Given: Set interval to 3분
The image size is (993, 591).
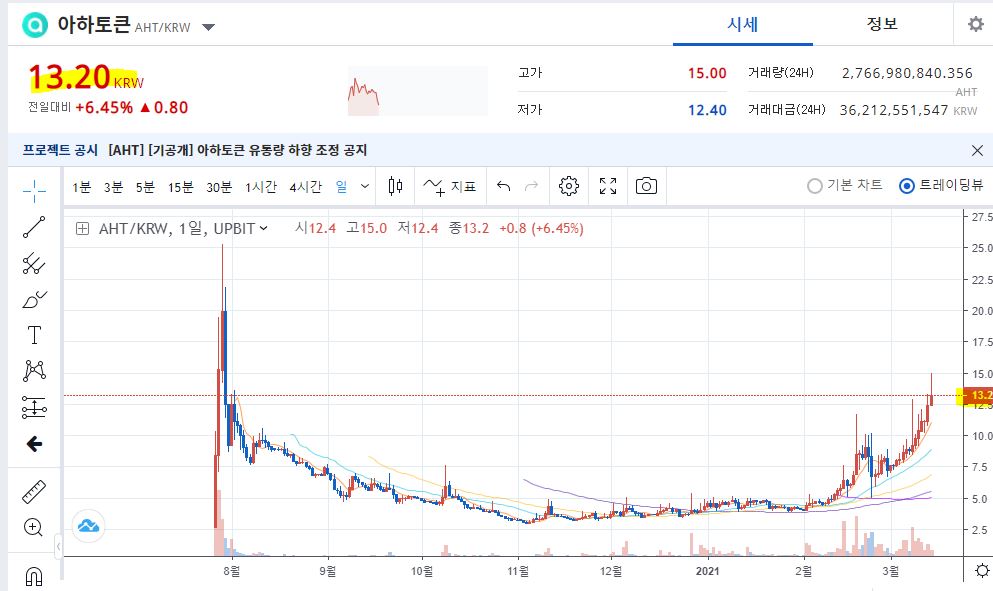Looking at the screenshot, I should pos(113,187).
